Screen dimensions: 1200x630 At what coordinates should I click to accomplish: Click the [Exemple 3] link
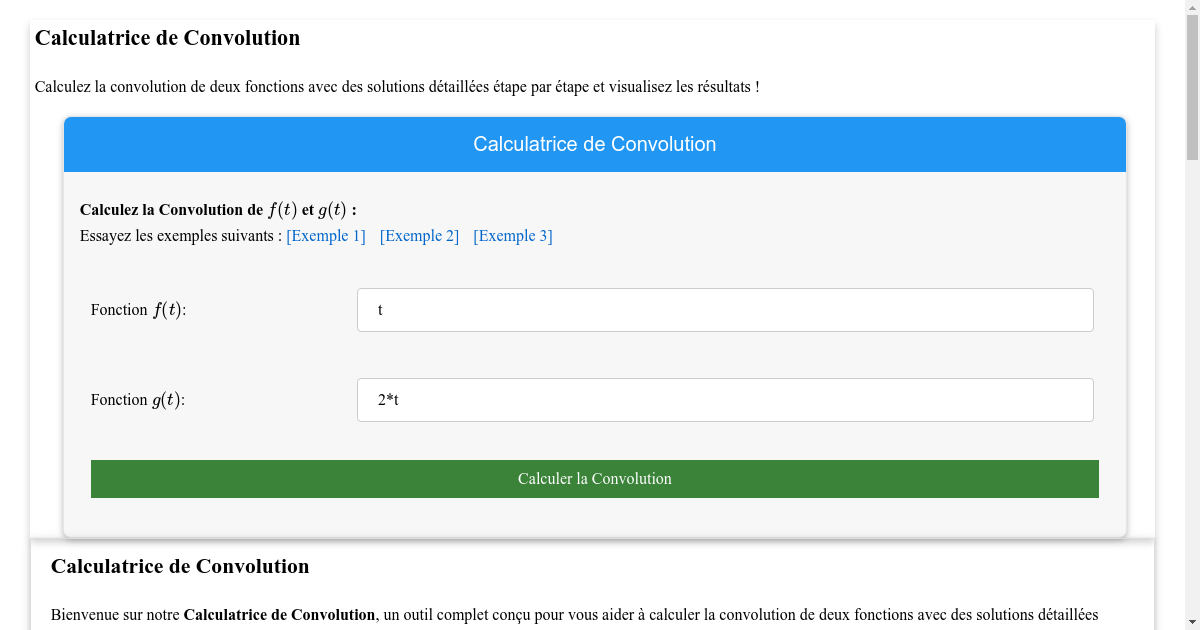point(512,235)
